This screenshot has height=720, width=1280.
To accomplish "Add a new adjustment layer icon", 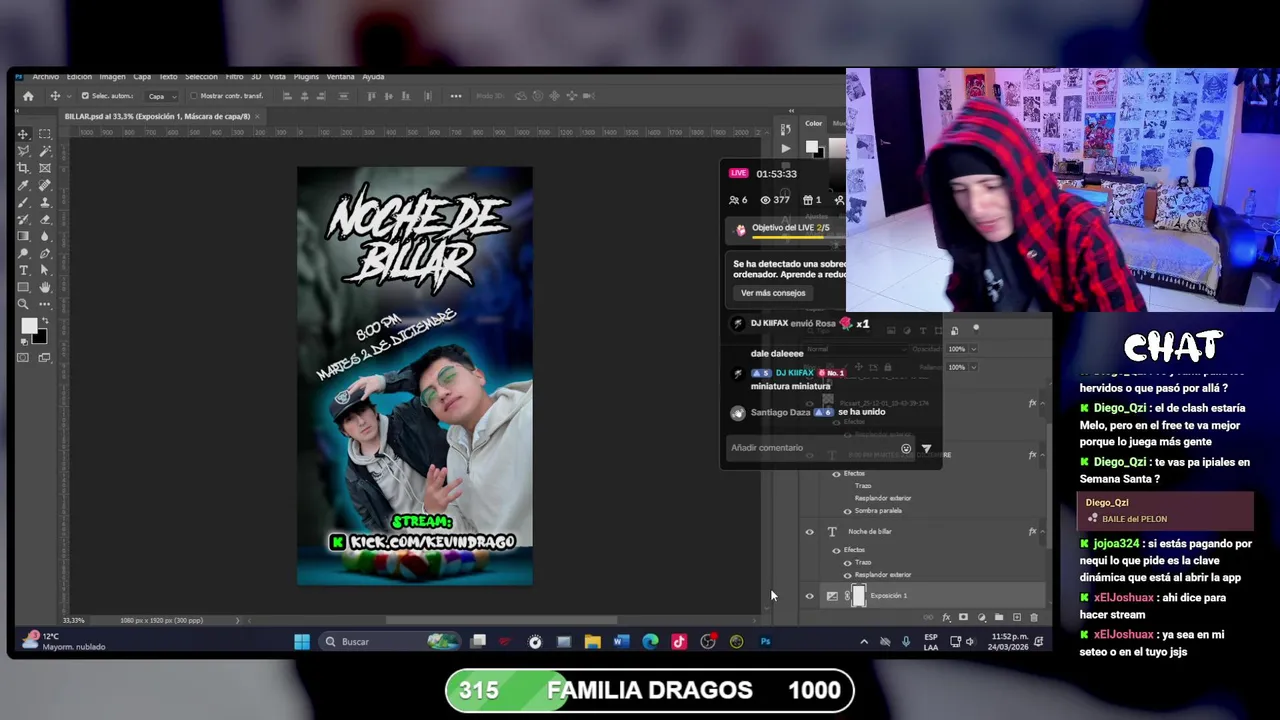I will pos(981,617).
